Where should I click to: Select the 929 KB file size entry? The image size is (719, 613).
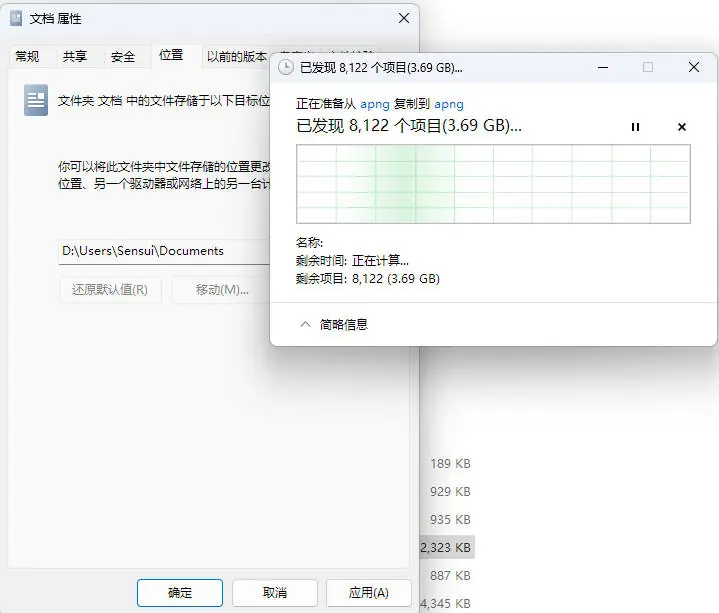point(450,492)
